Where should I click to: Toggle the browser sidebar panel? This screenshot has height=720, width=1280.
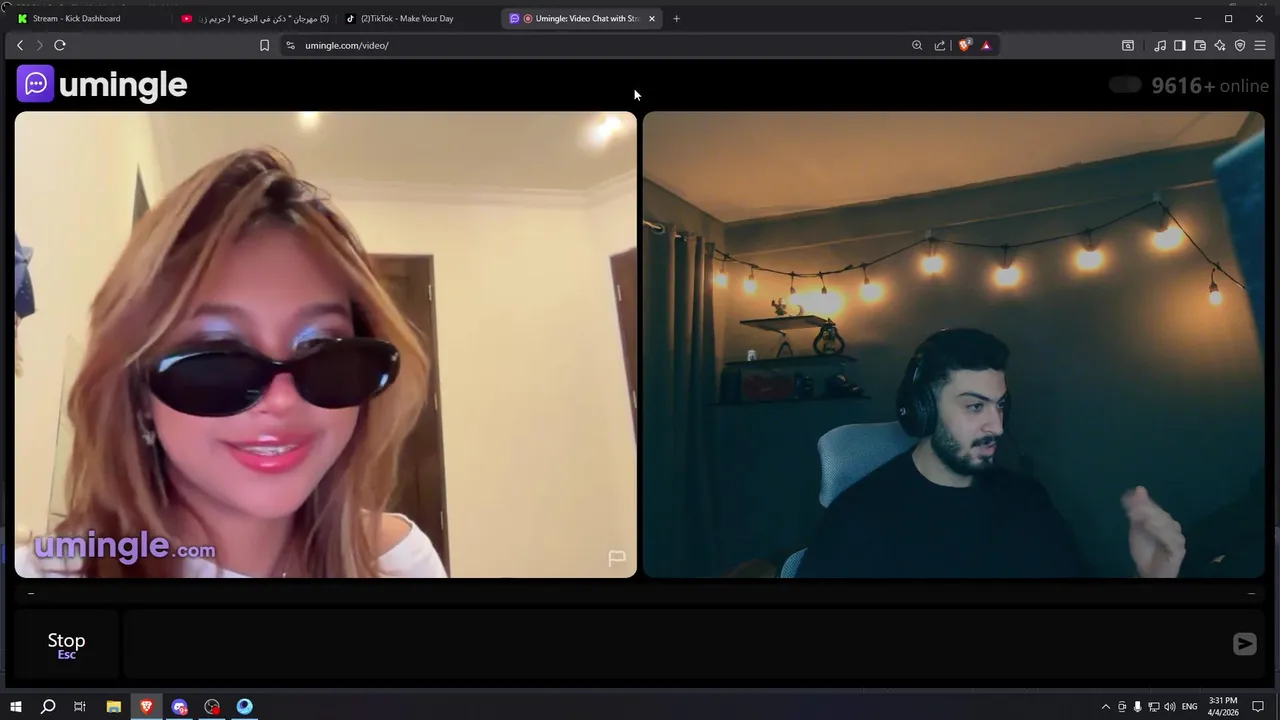[1180, 45]
